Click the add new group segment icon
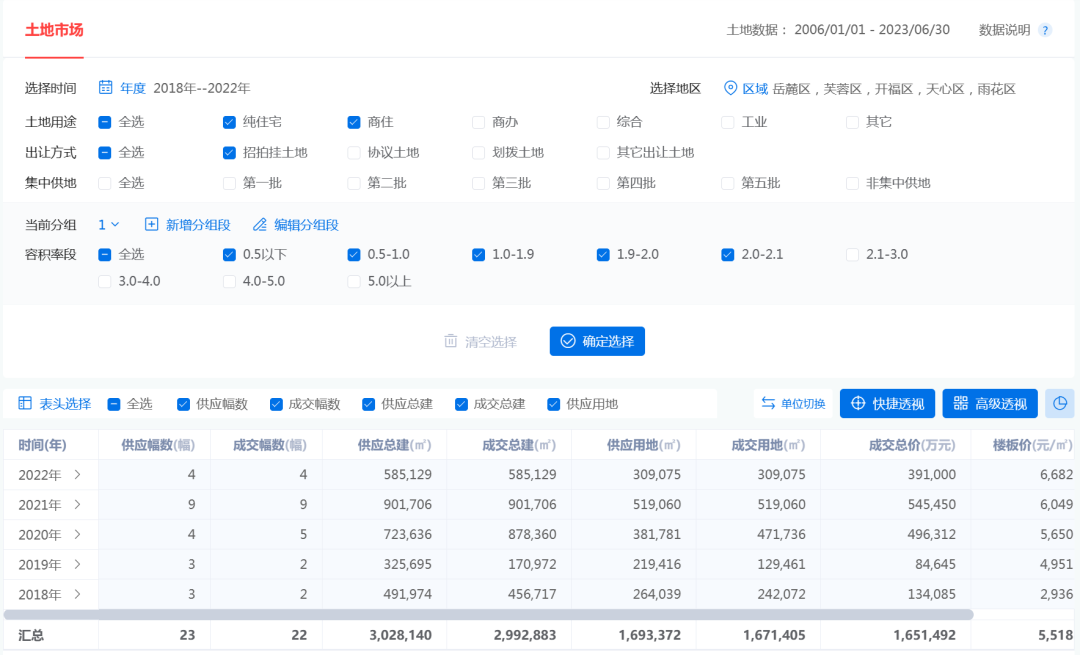Viewport: 1080px width, 655px height. click(x=152, y=225)
